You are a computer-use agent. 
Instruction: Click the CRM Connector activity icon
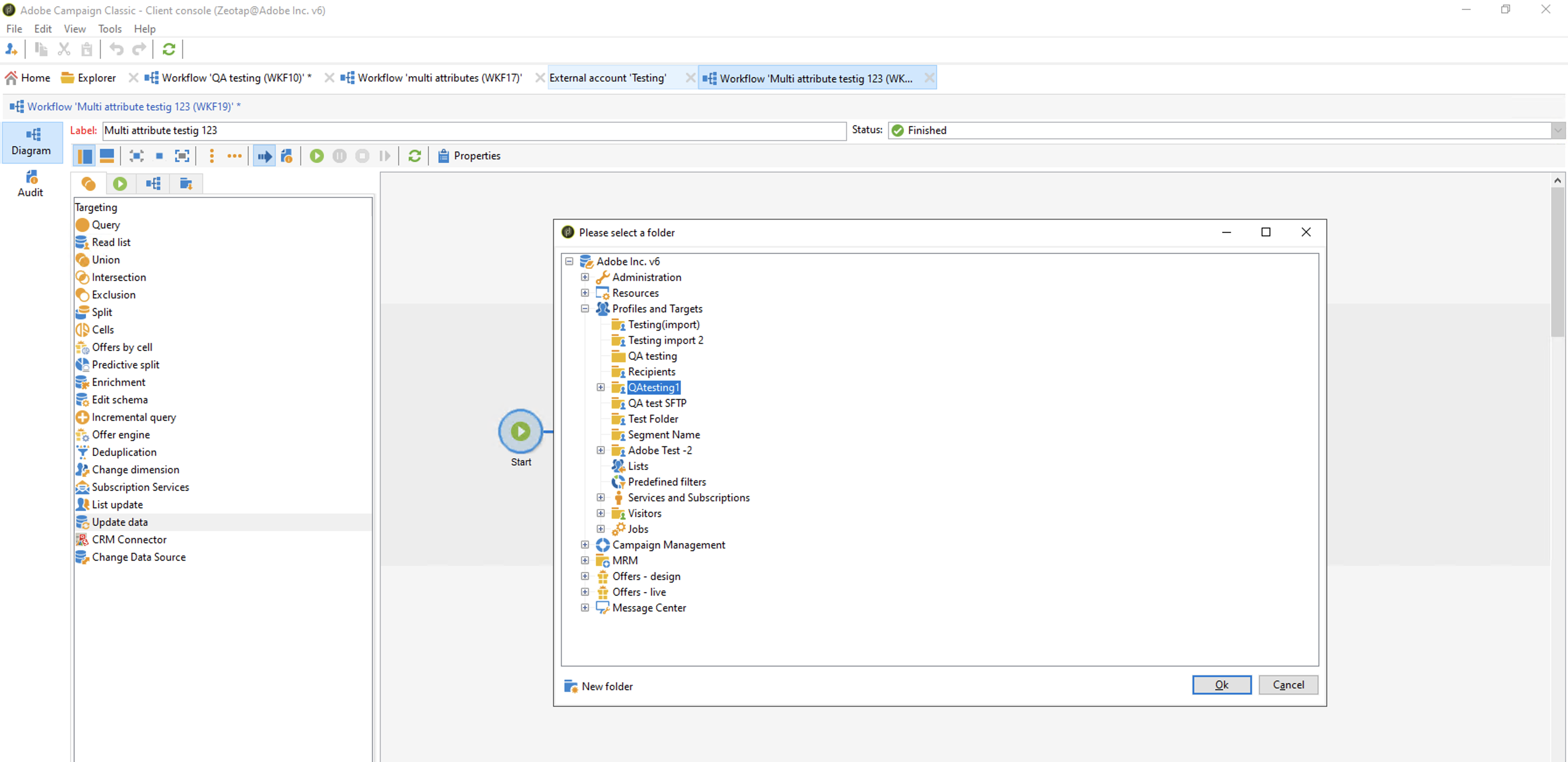click(x=82, y=540)
